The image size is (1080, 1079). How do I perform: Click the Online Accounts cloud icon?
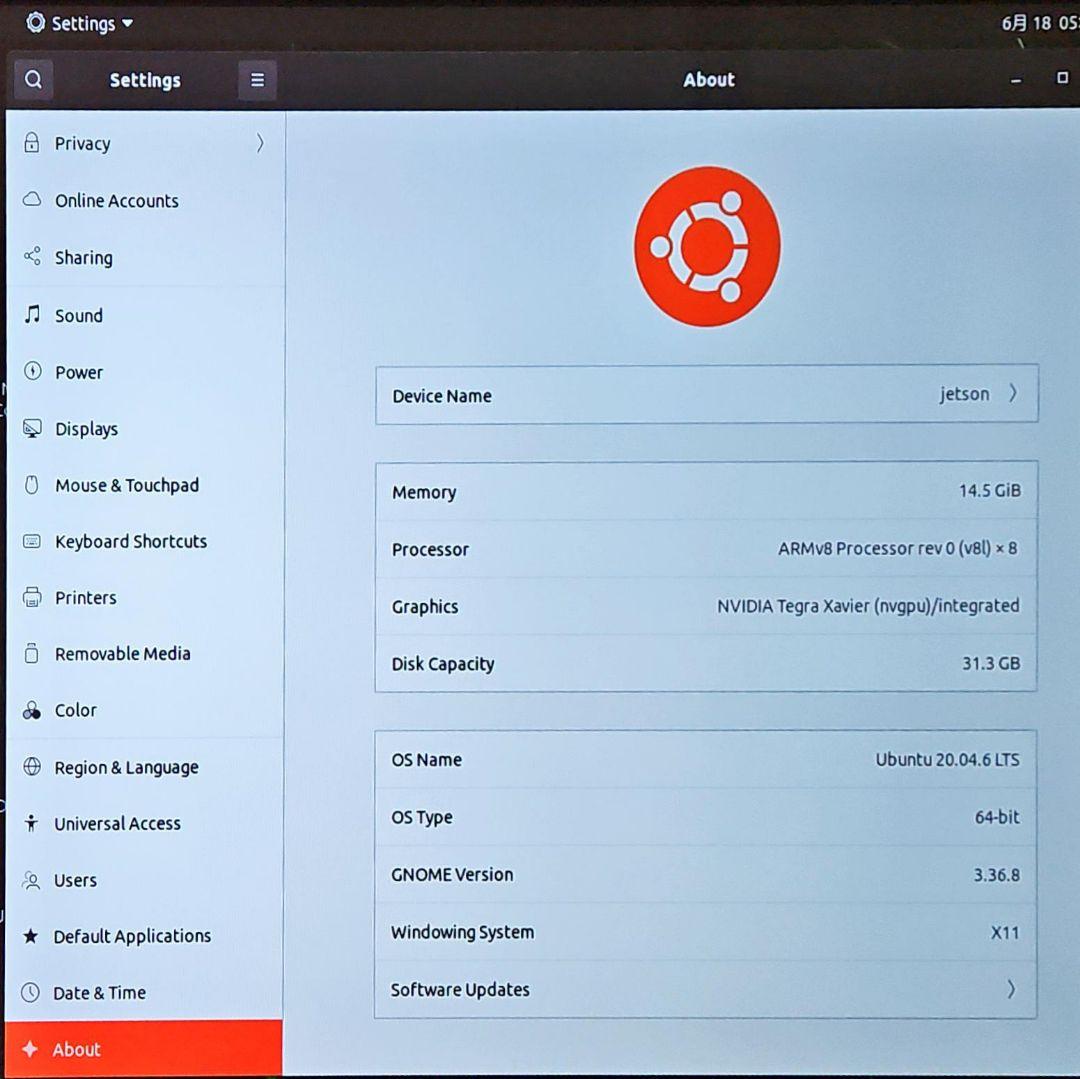point(32,200)
